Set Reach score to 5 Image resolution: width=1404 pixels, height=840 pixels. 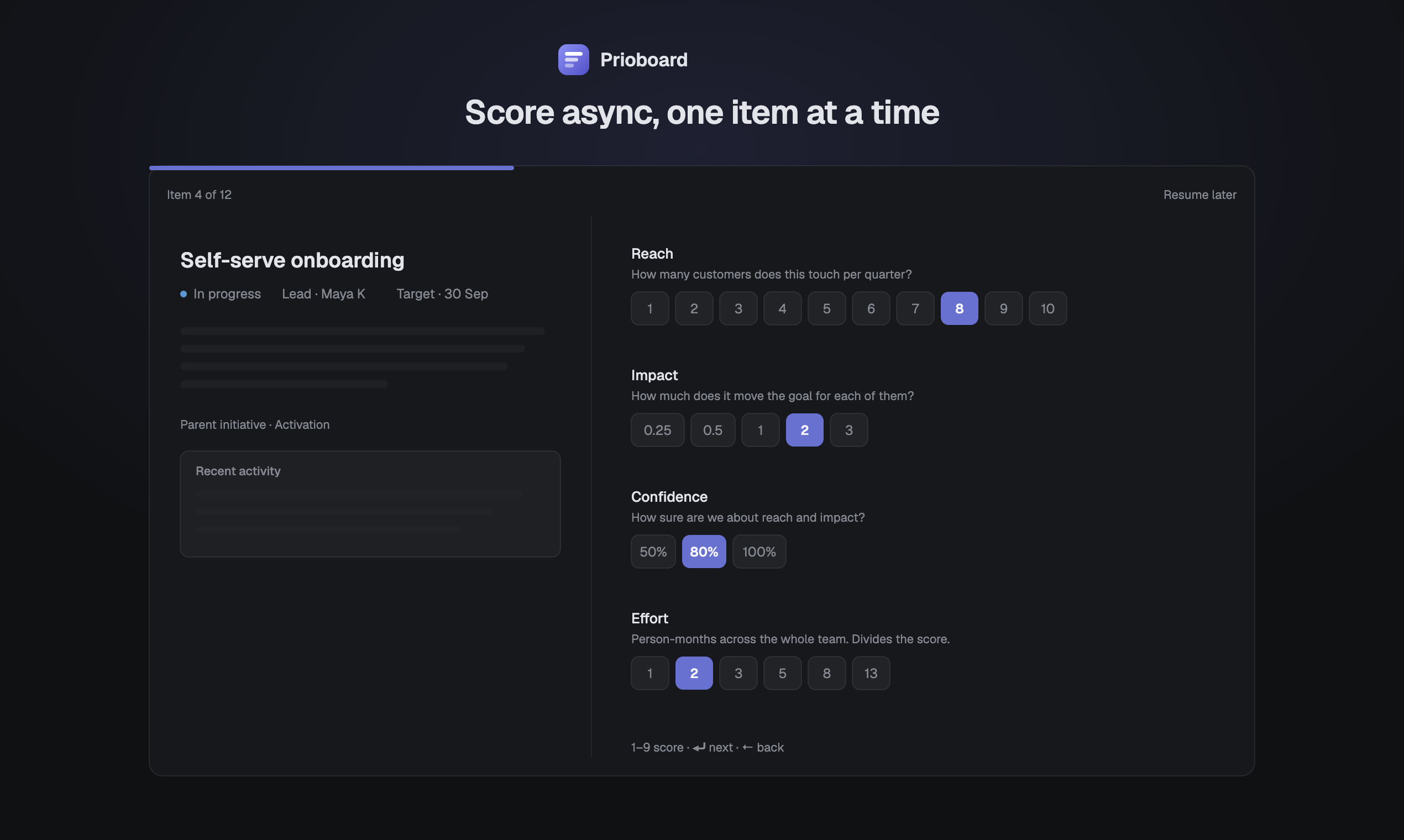(x=826, y=308)
